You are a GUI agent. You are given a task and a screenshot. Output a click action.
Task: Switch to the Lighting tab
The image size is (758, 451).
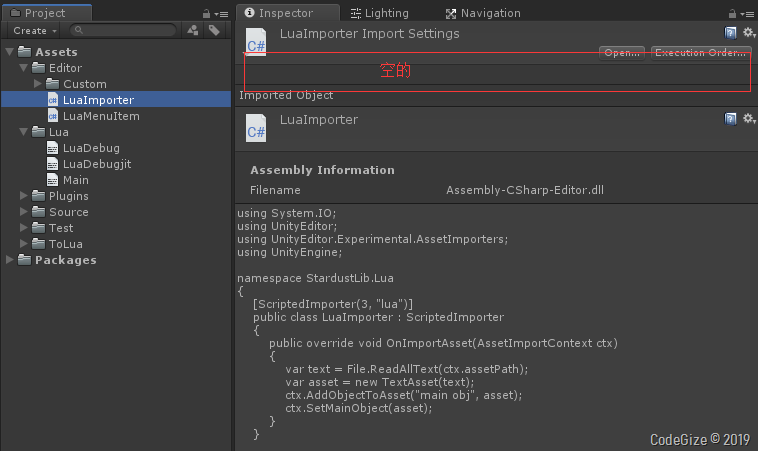coord(380,13)
